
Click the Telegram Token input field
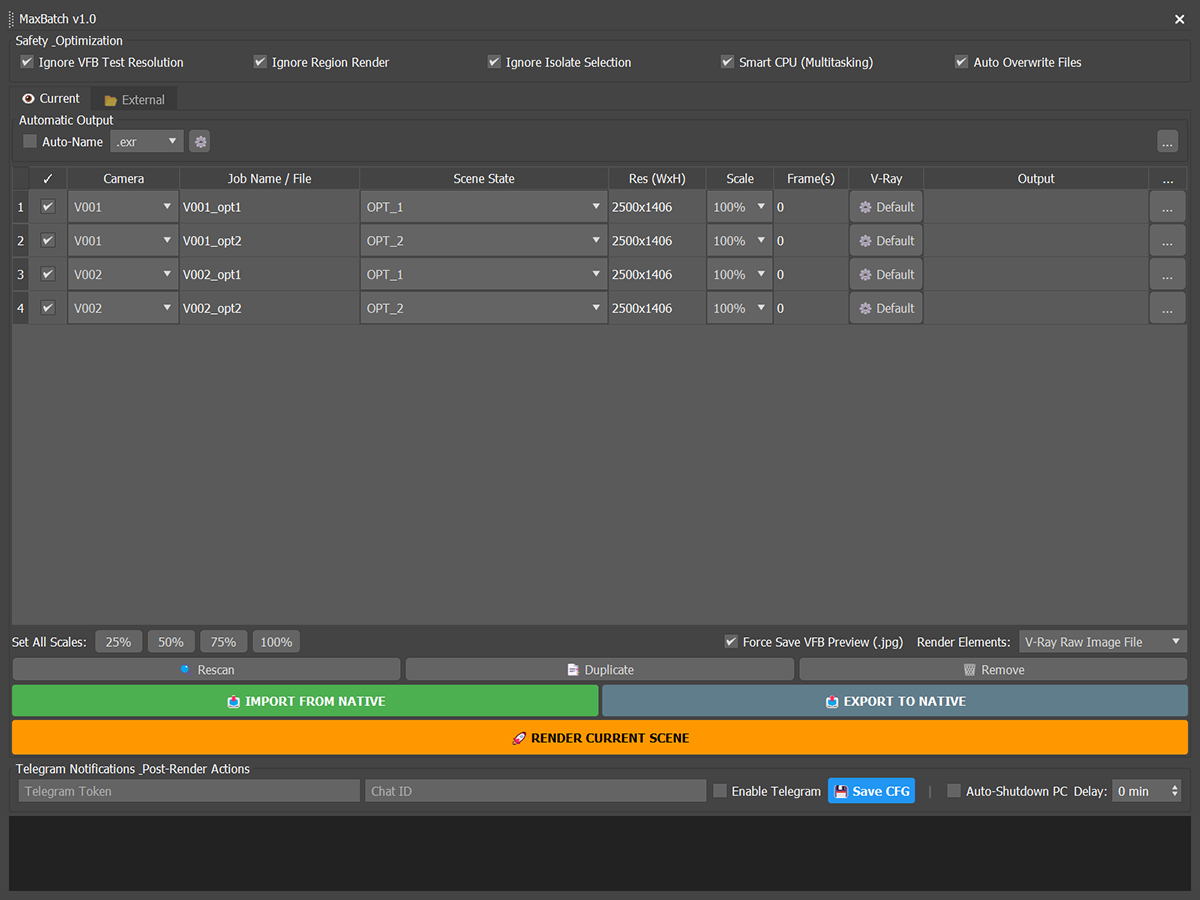point(189,791)
